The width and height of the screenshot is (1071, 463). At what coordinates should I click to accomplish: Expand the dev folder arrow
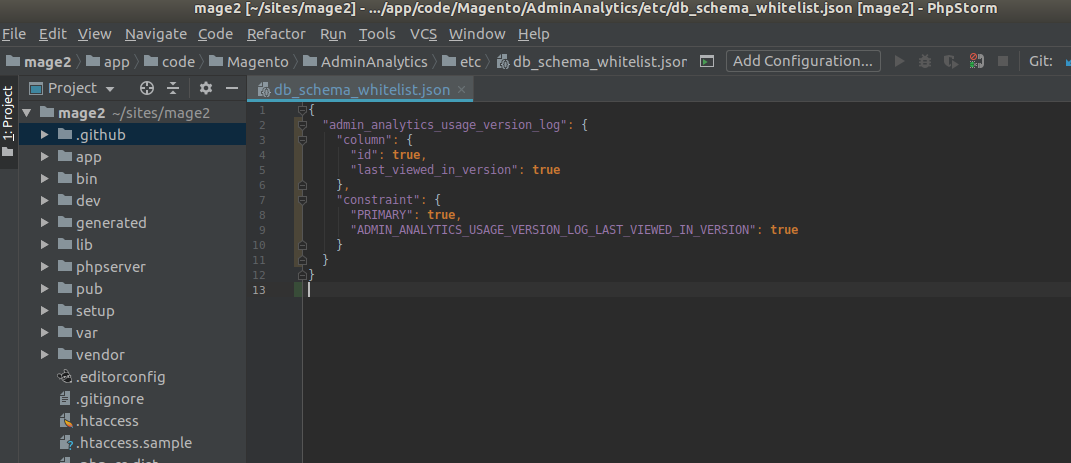tap(44, 201)
